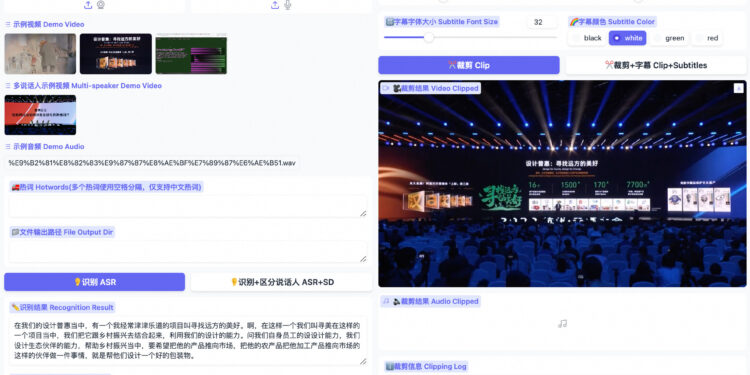This screenshot has width=750, height=375.
Task: Click the download icon on the clipped video
Action: click(x=739, y=88)
